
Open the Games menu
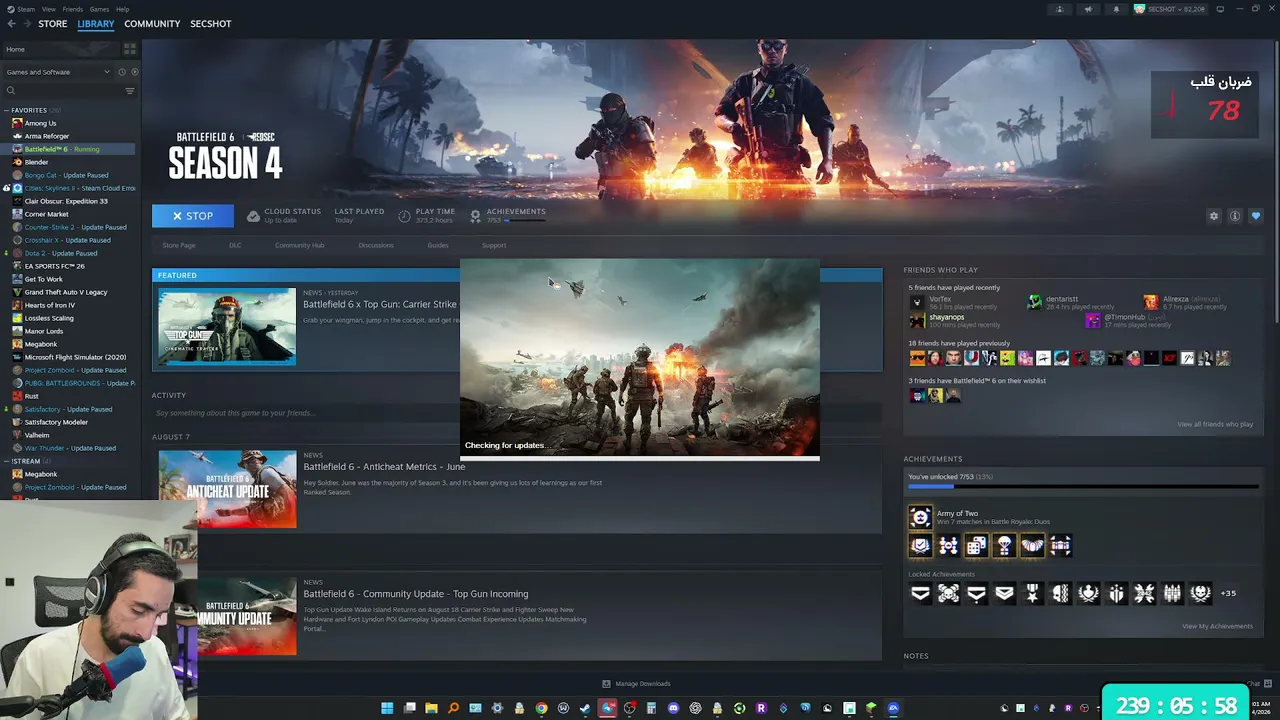(x=99, y=9)
